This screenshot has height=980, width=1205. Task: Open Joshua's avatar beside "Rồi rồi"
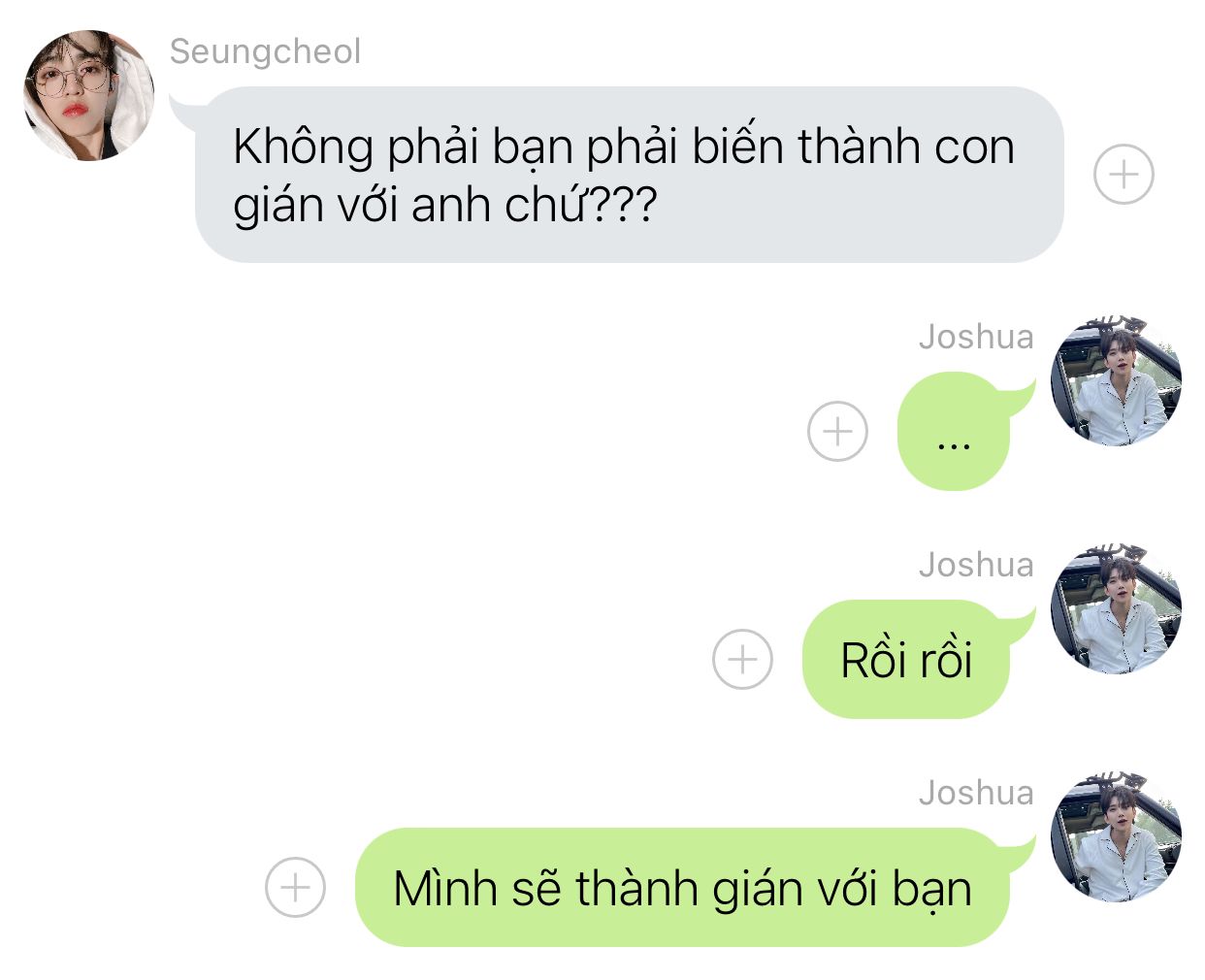coord(1116,608)
